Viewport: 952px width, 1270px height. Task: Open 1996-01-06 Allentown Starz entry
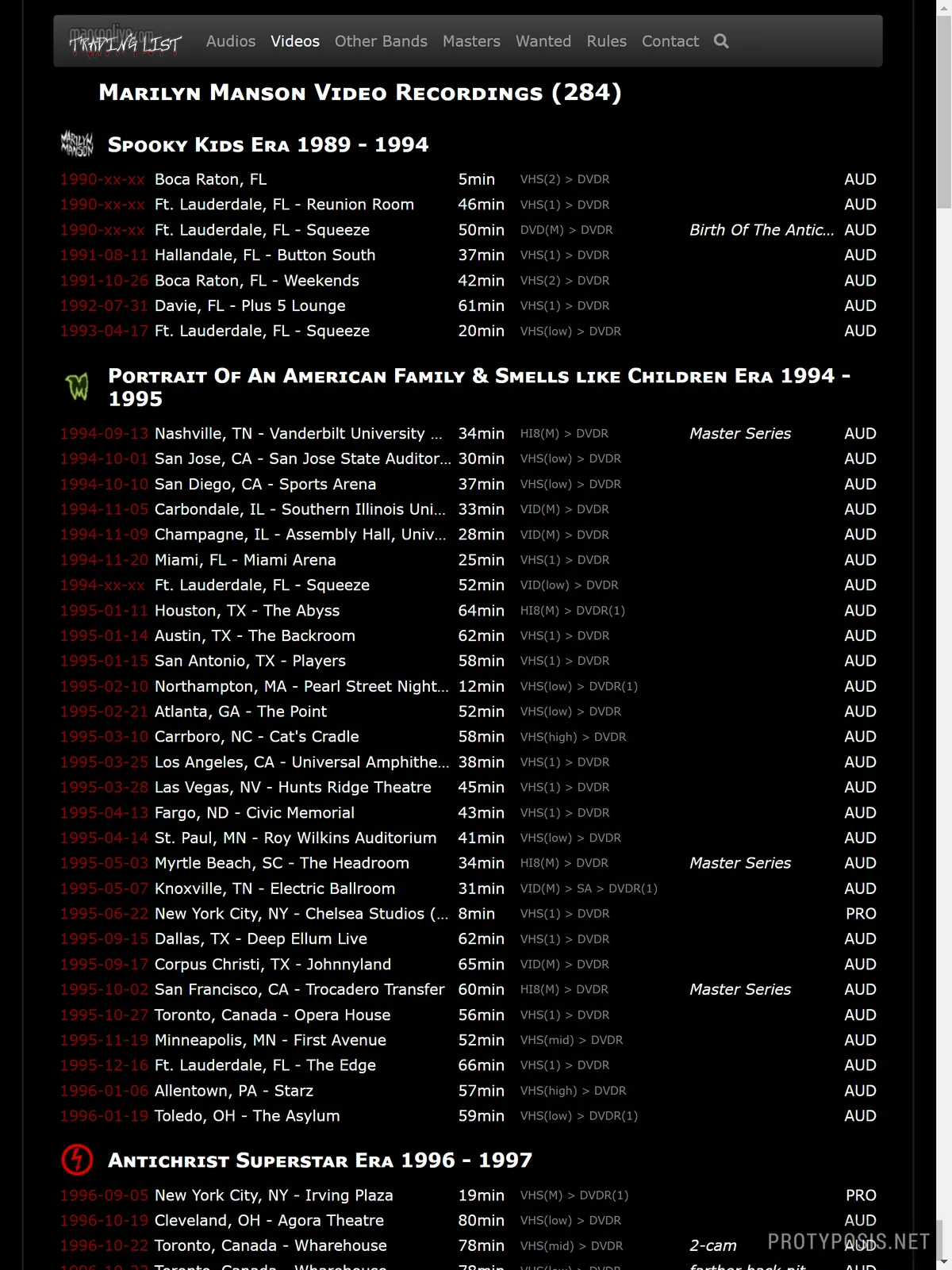pos(468,1091)
